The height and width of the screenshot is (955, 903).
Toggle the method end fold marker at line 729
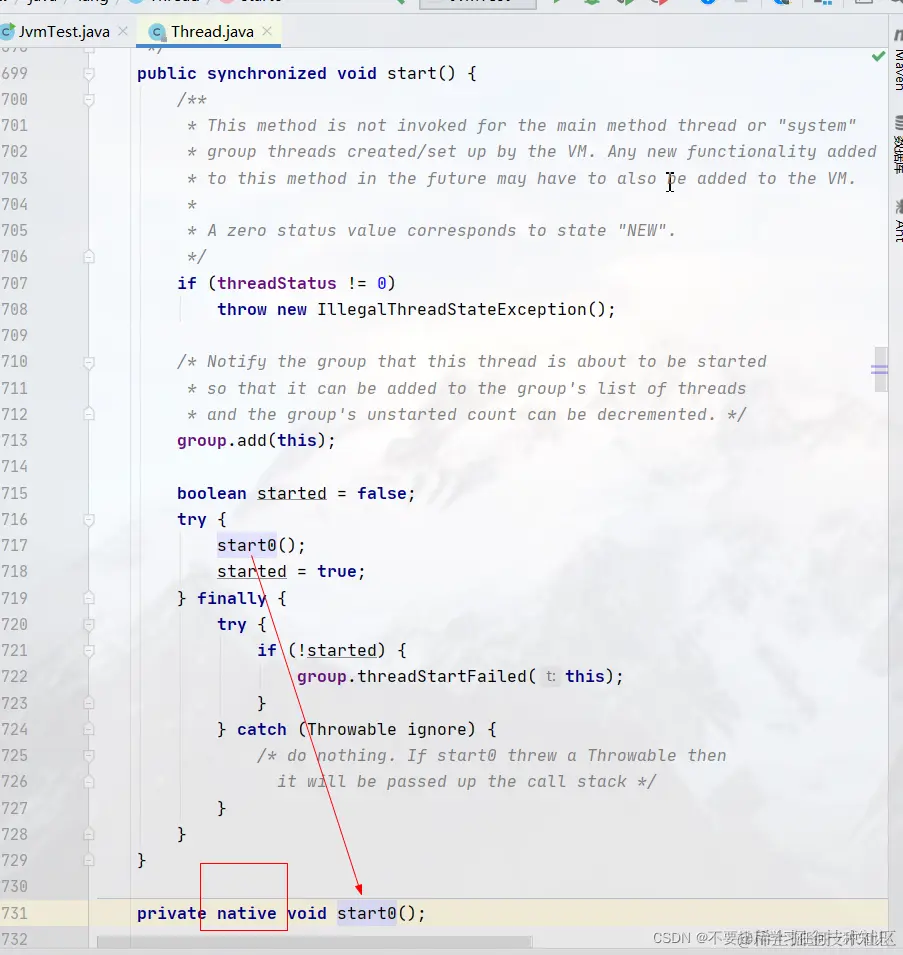tap(89, 861)
